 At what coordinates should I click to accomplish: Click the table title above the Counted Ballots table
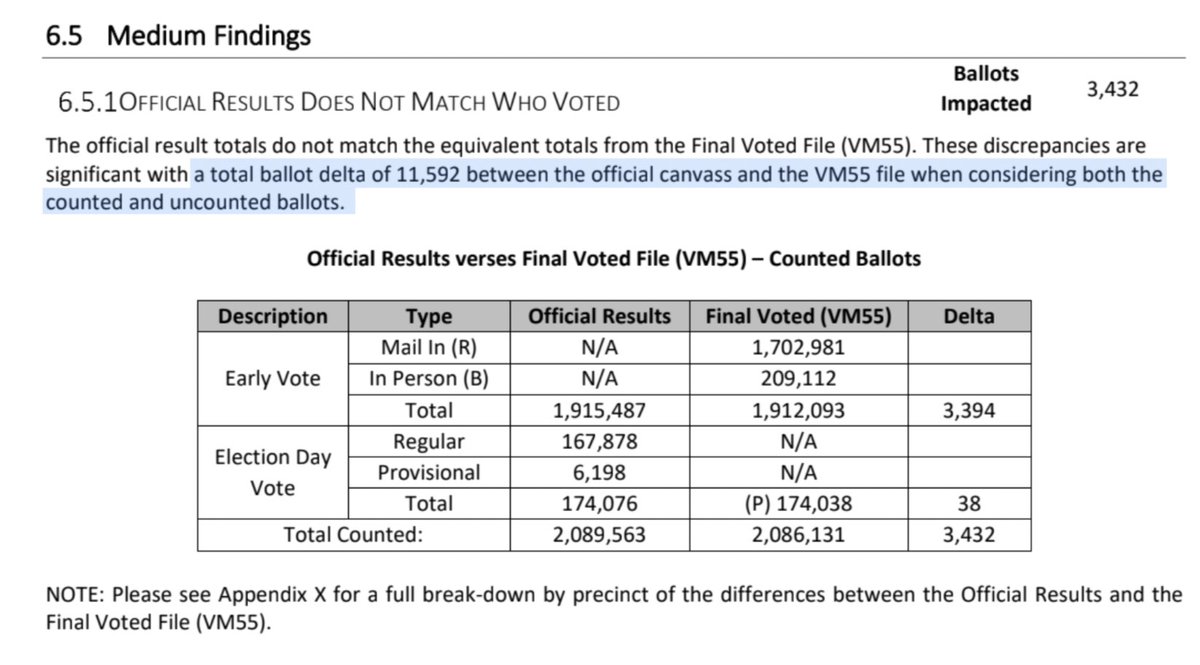click(613, 258)
